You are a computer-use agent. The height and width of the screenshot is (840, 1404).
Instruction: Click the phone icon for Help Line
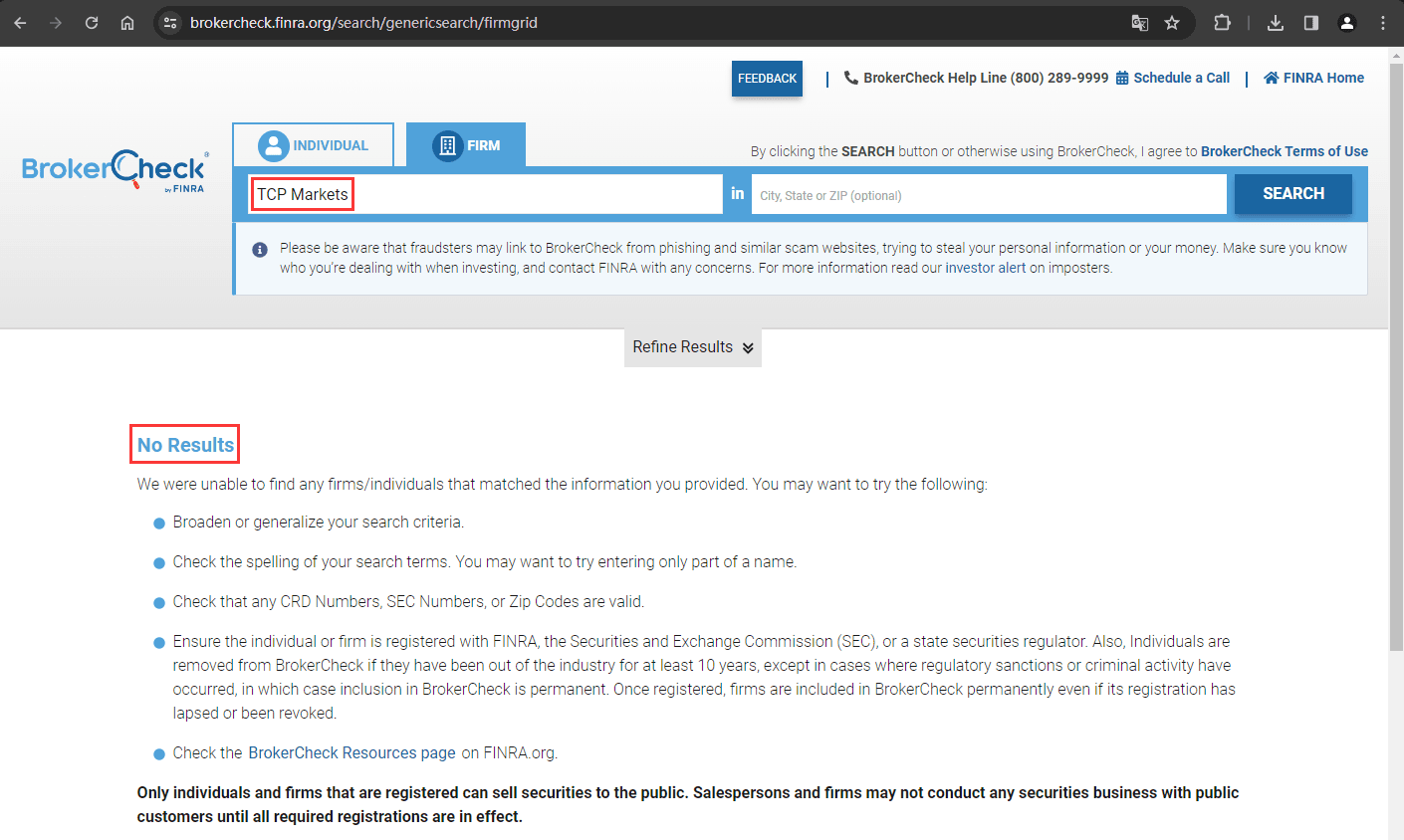[850, 78]
